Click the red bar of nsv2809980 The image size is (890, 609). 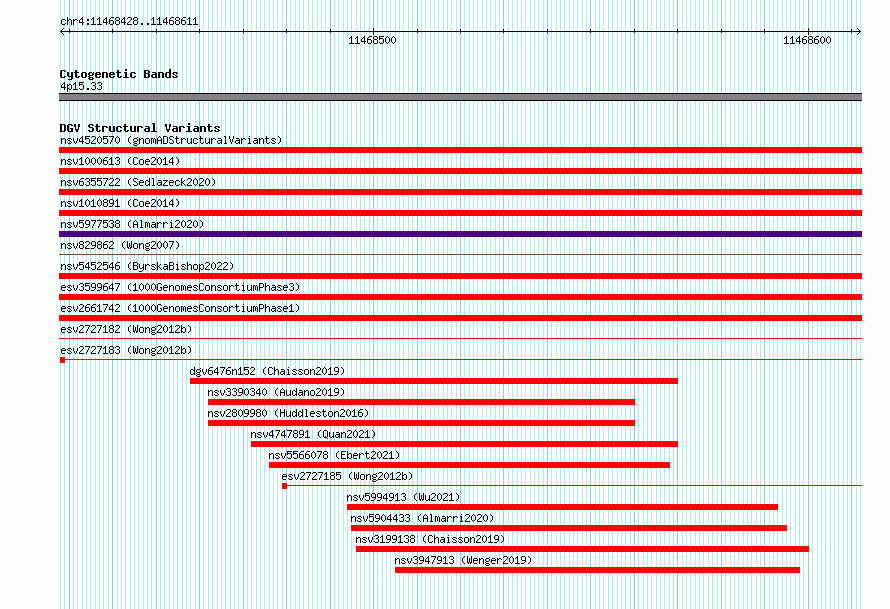click(421, 423)
